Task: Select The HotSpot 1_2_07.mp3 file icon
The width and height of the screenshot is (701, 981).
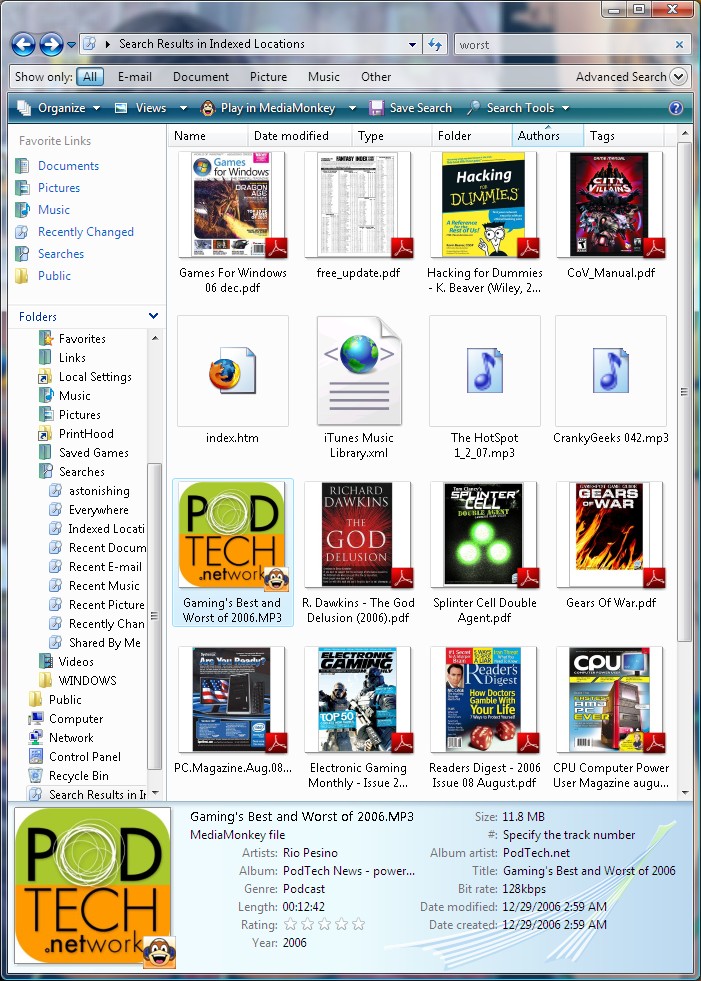Action: 484,371
